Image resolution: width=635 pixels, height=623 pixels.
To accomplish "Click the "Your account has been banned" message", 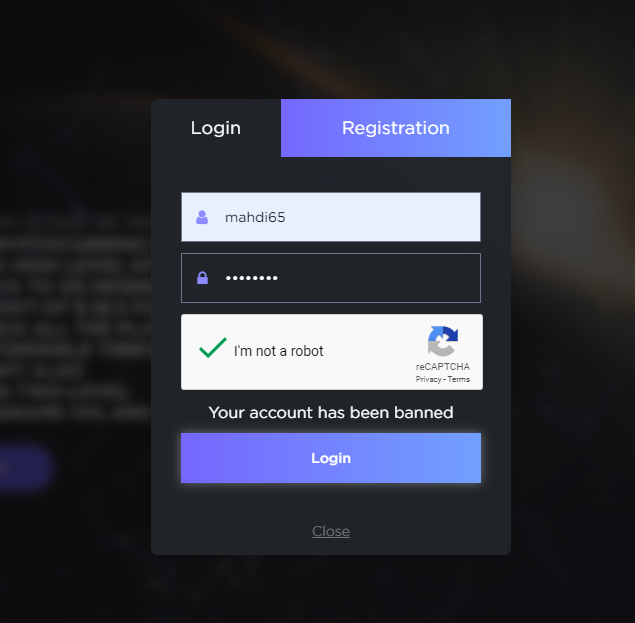I will click(x=331, y=413).
